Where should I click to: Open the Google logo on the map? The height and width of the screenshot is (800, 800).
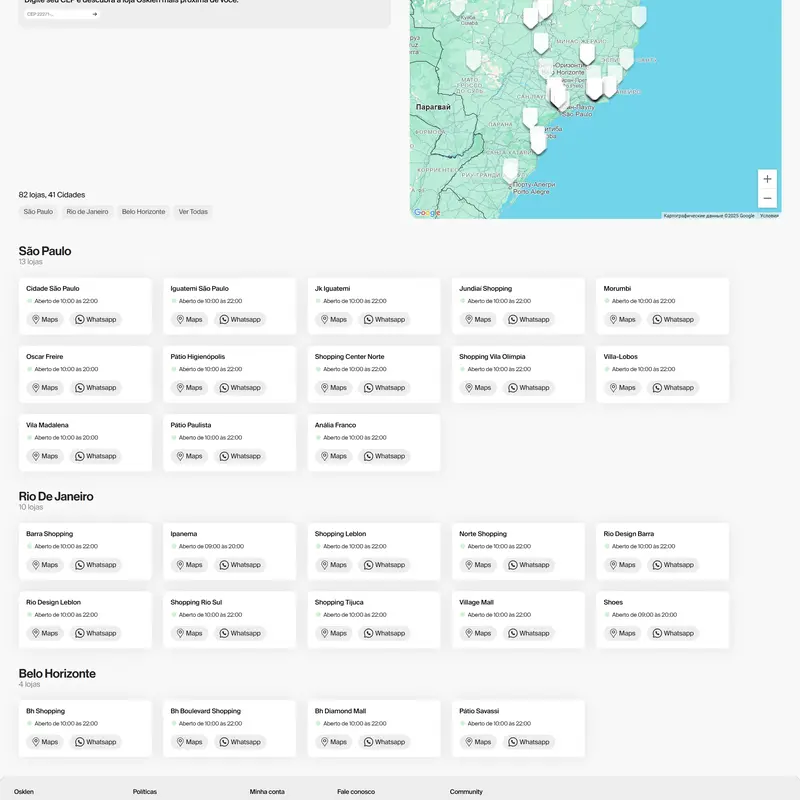coord(427,213)
